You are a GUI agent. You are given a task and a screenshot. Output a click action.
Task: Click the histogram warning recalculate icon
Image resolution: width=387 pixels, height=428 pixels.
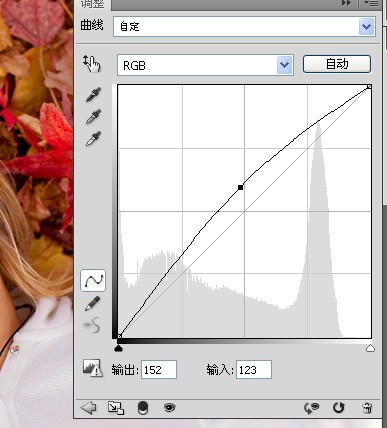click(x=92, y=368)
